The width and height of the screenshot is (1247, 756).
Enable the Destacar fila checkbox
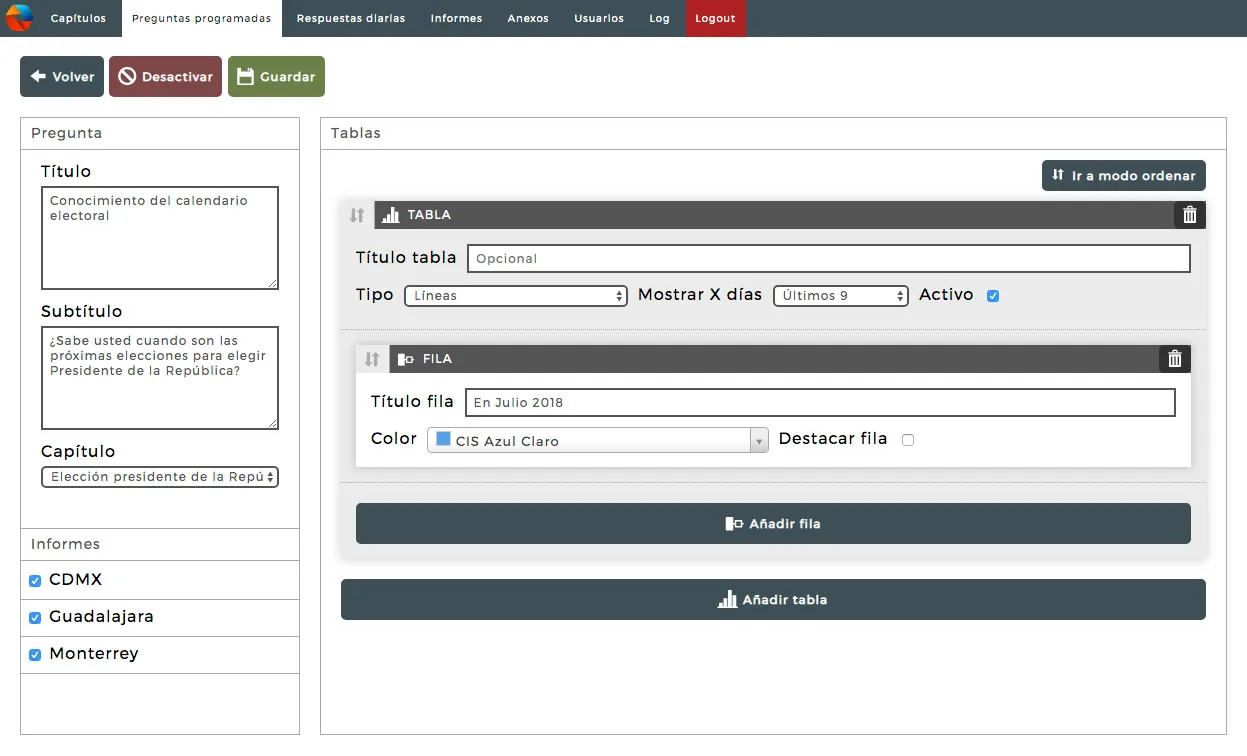(907, 439)
